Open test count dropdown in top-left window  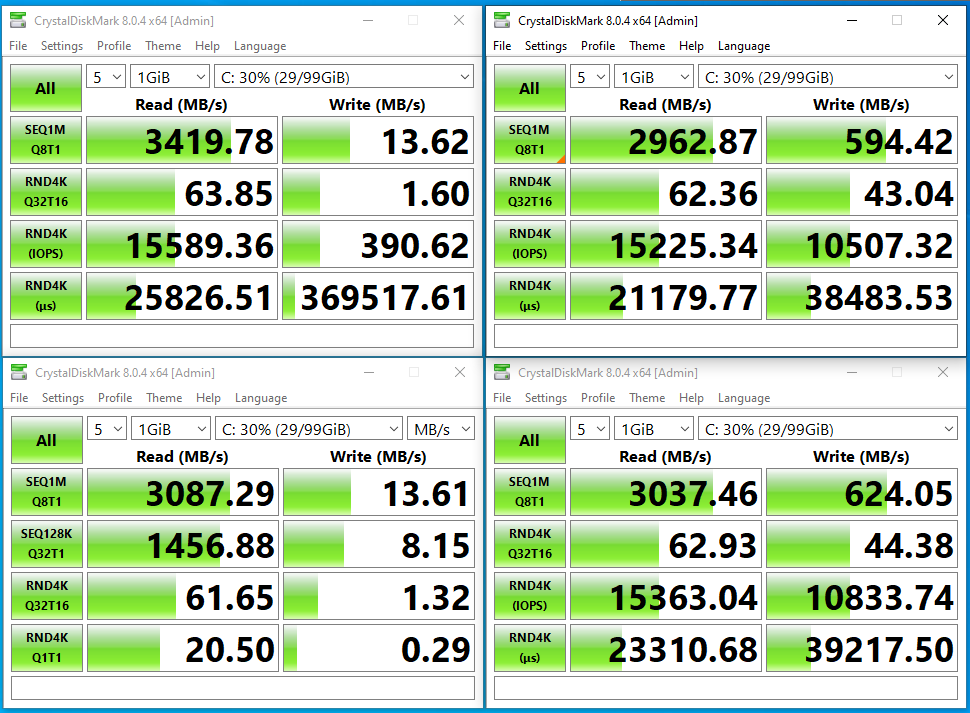click(106, 77)
